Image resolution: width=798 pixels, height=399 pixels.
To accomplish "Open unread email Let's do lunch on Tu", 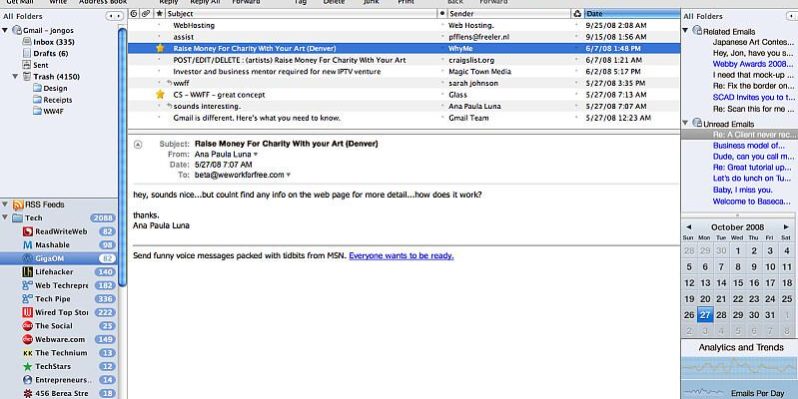I will point(752,178).
